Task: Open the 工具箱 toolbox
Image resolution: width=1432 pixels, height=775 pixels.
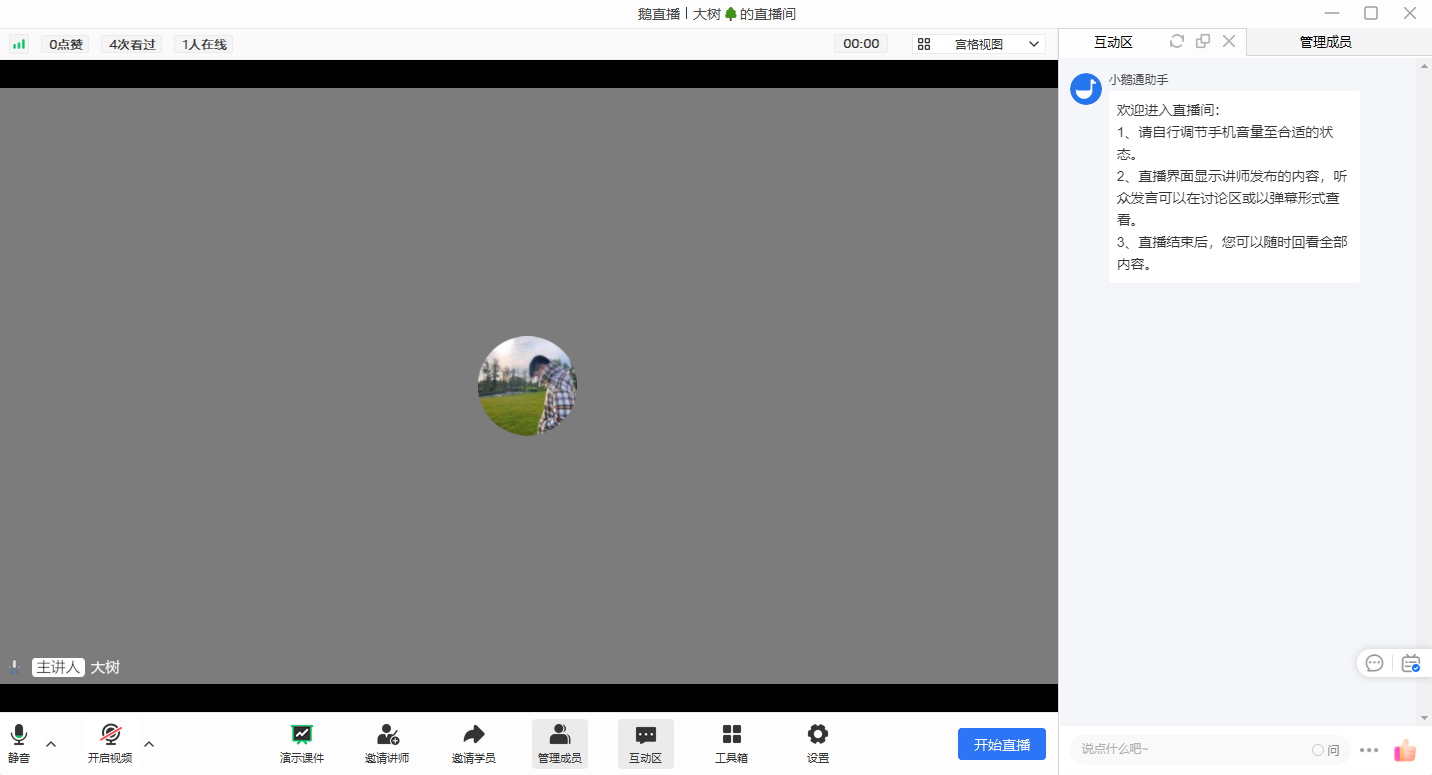Action: pyautogui.click(x=732, y=744)
